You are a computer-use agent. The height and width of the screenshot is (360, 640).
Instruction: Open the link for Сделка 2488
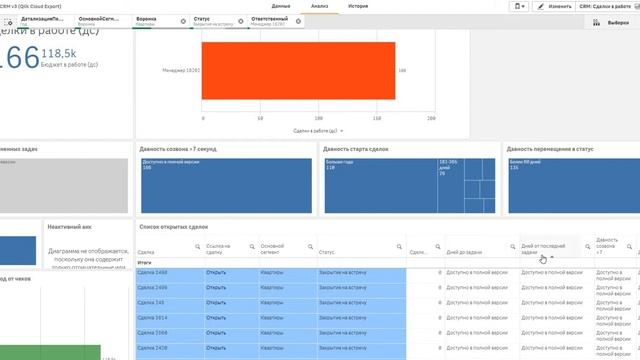pos(216,273)
